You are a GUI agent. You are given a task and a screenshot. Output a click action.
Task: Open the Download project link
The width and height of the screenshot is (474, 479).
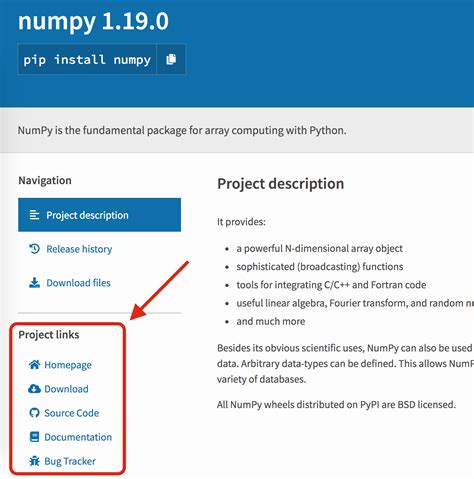click(66, 389)
